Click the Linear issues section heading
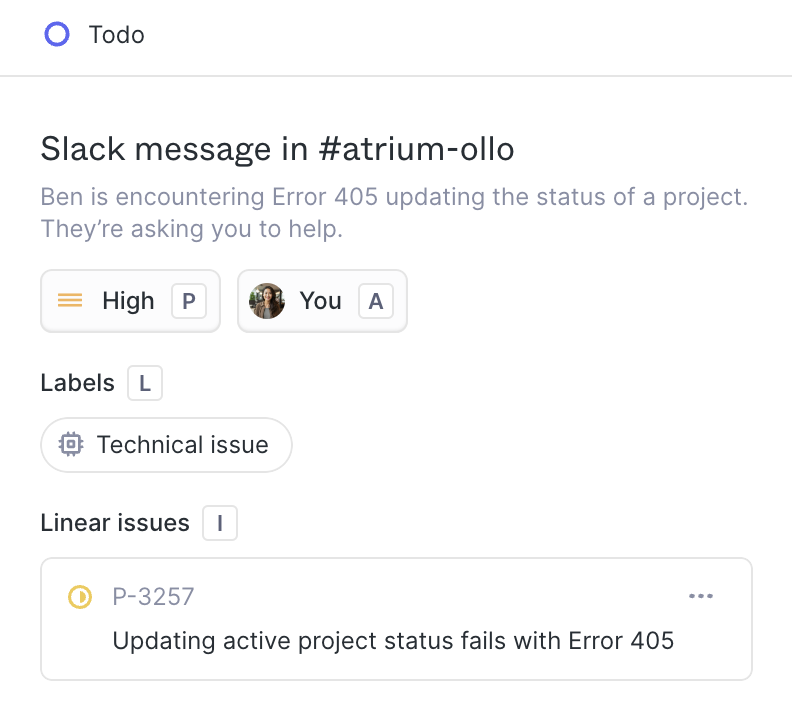Viewport: 792px width, 718px height. [x=115, y=523]
